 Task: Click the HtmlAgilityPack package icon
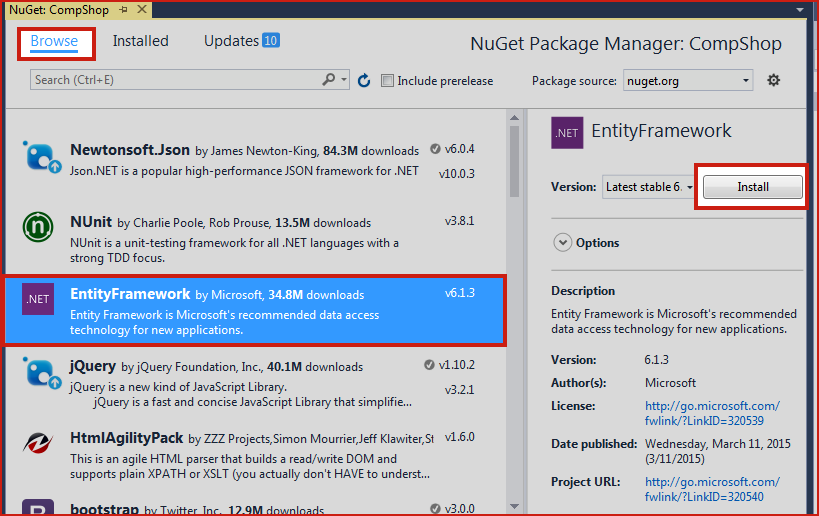38,443
